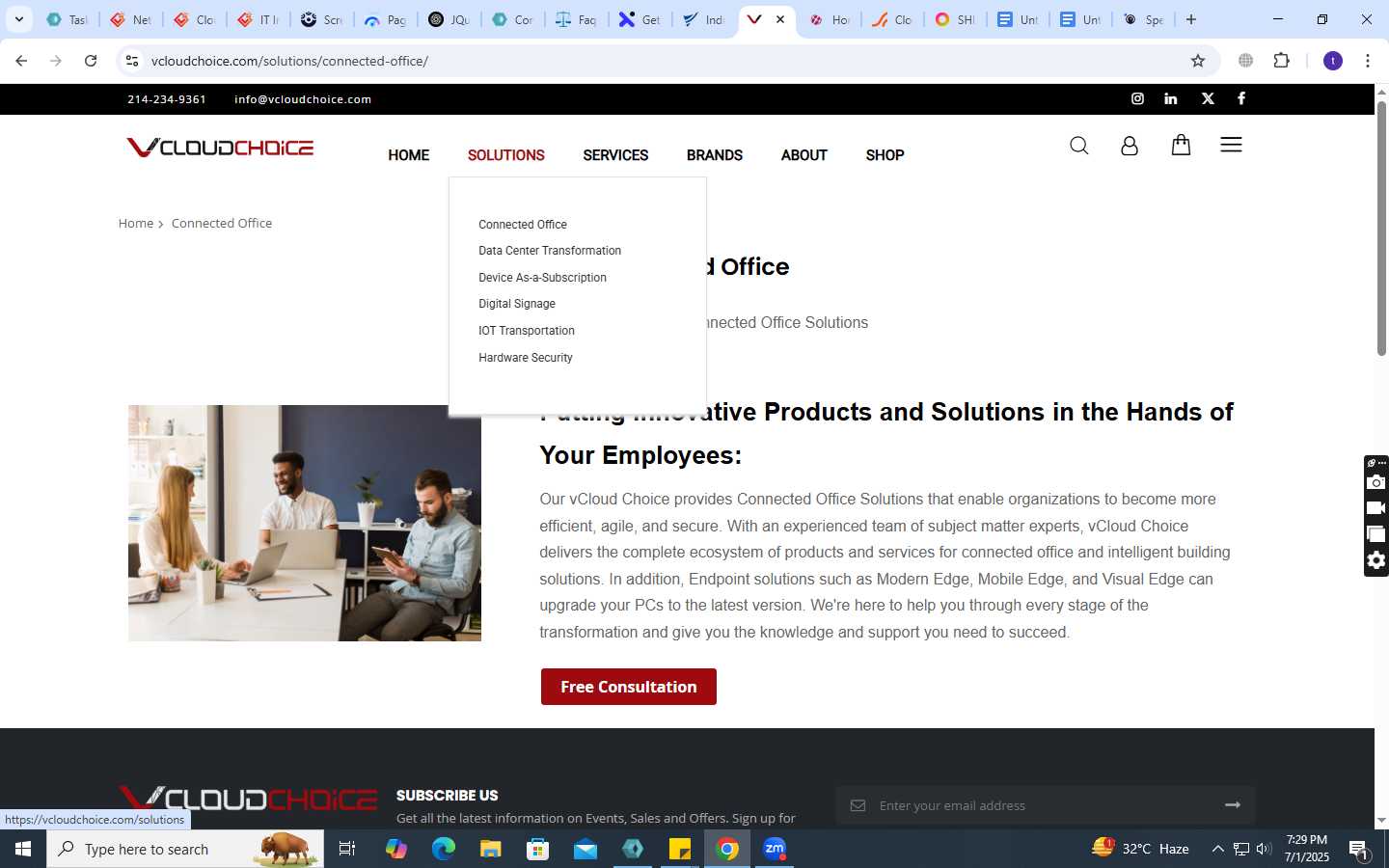Open the user account icon

1130,146
